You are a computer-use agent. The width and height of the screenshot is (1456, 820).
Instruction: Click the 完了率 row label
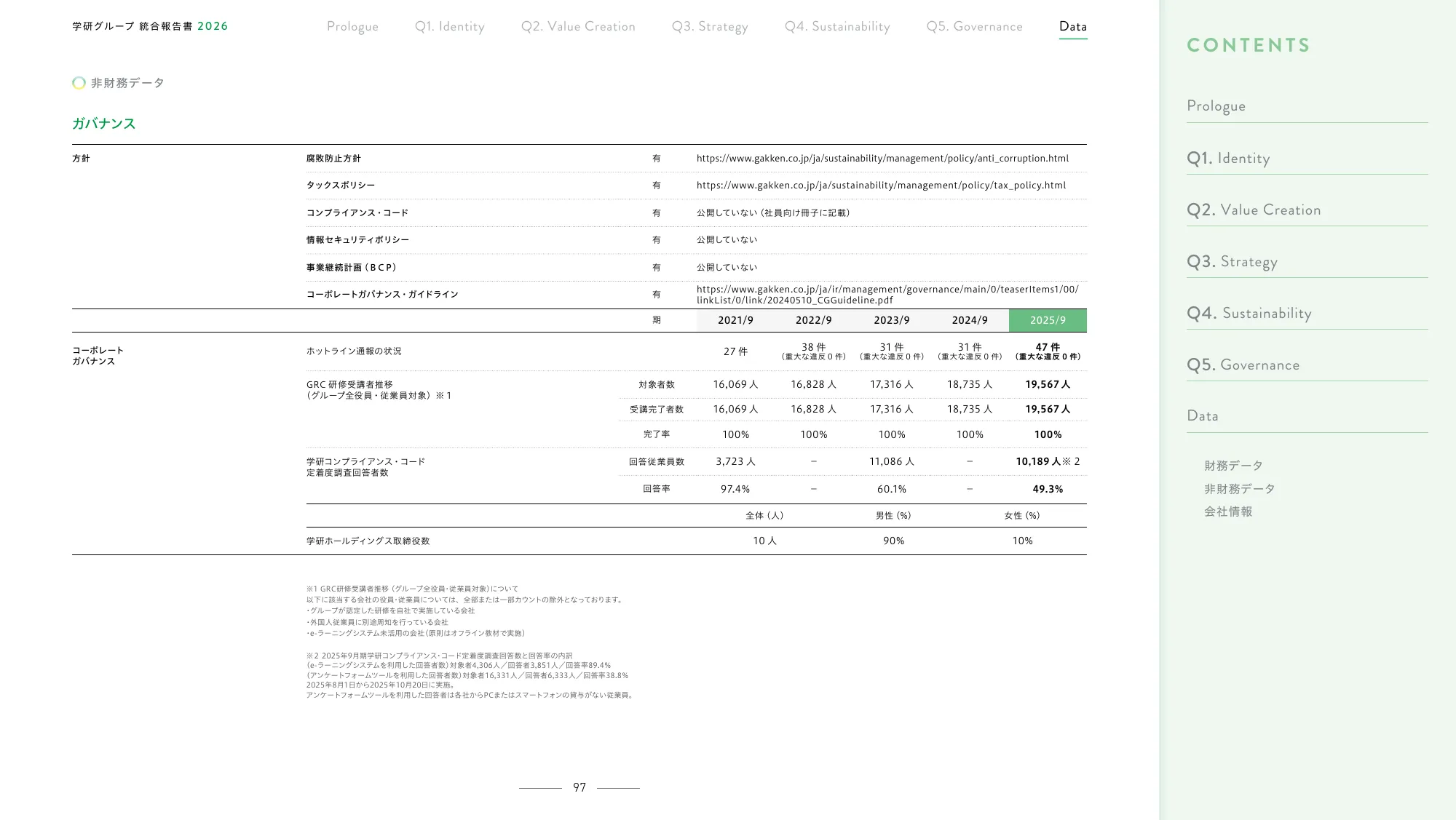tap(657, 434)
